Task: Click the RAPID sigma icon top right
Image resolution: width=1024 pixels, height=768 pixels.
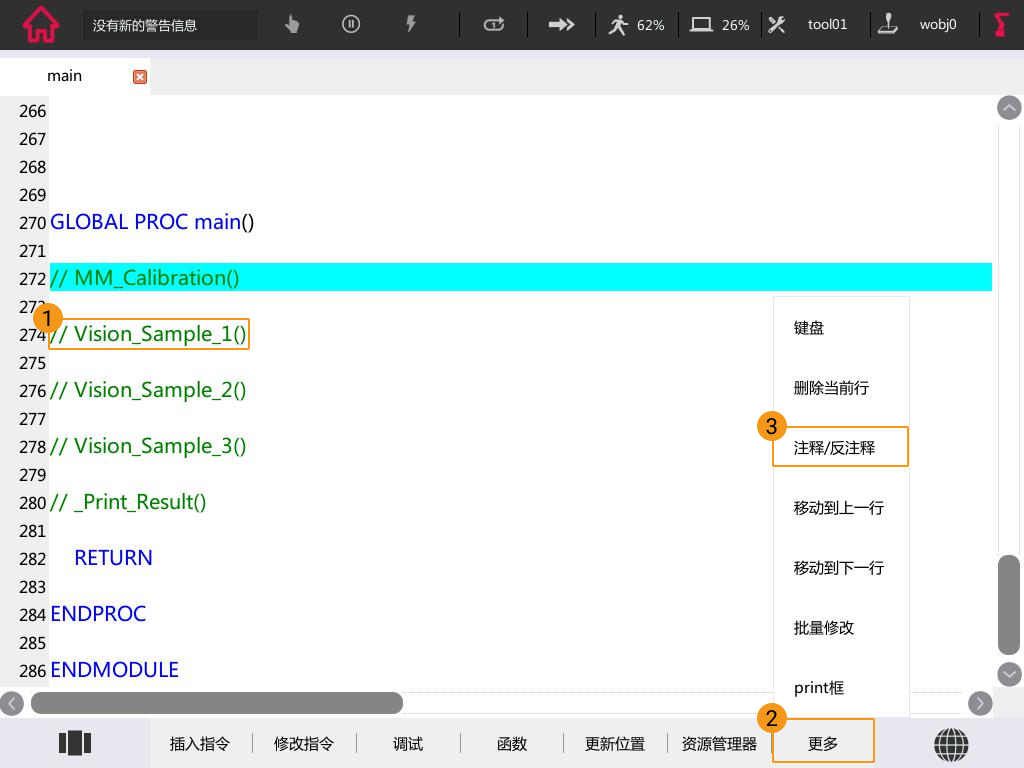Action: [1000, 24]
